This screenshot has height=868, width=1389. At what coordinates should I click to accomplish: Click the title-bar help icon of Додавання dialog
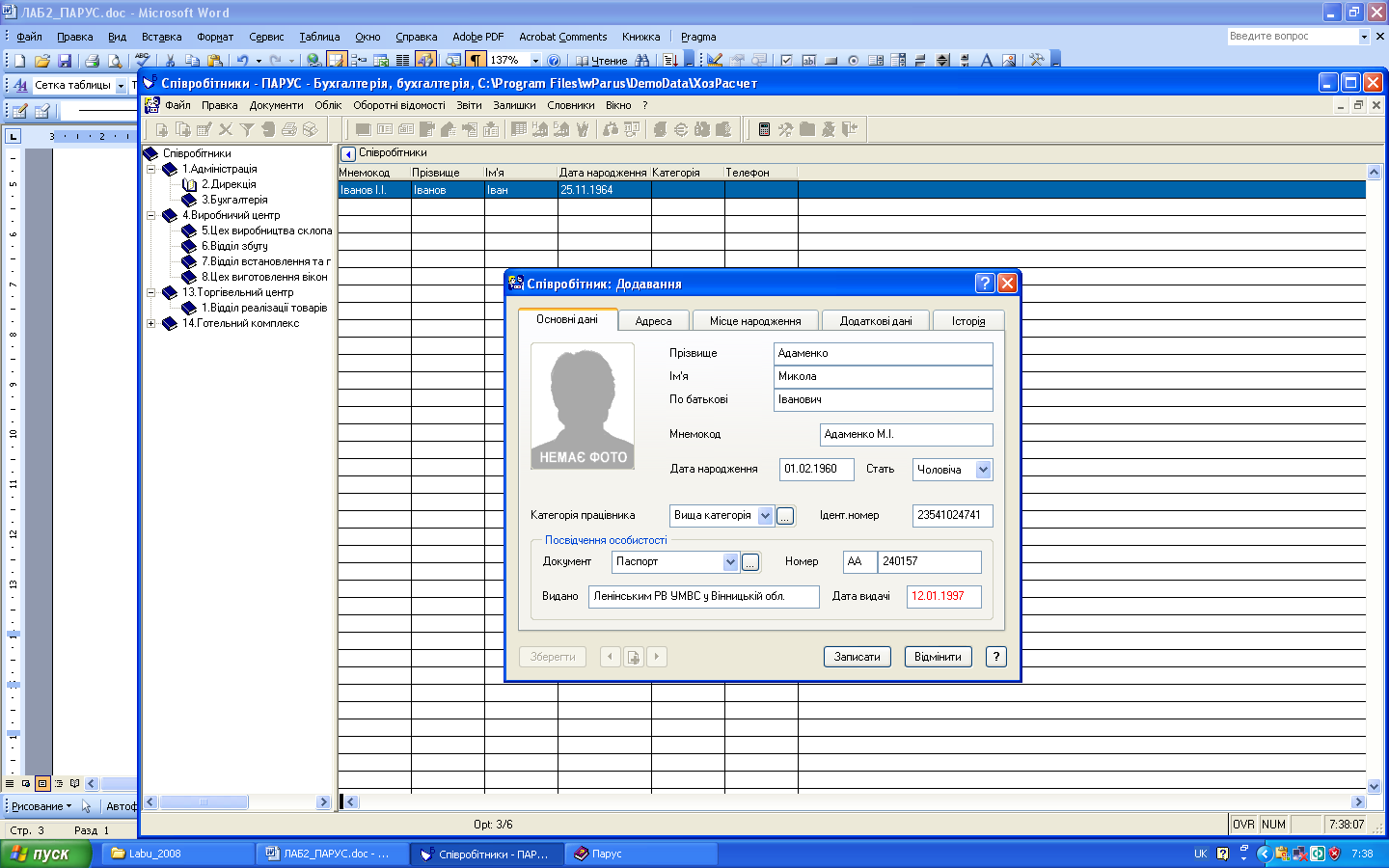click(x=984, y=283)
